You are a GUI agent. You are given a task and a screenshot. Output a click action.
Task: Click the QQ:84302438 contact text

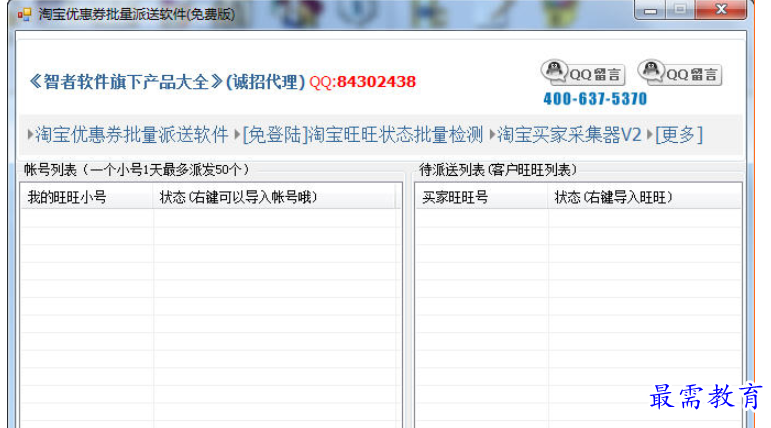click(x=363, y=82)
